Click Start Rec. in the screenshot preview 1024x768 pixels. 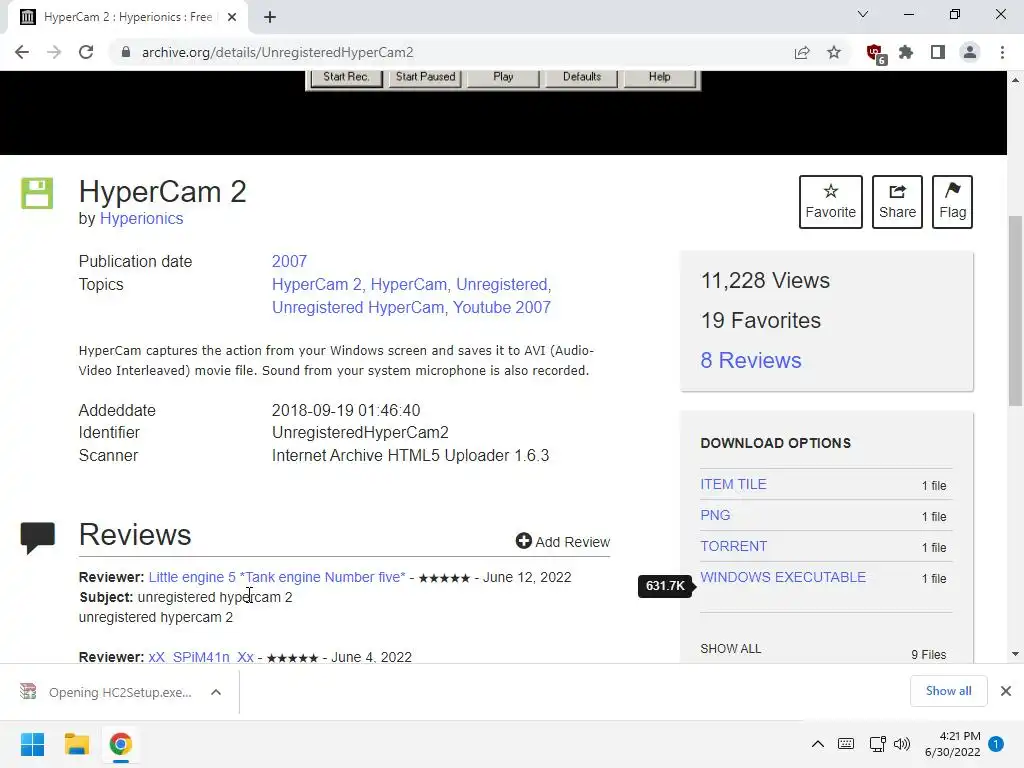pos(346,77)
